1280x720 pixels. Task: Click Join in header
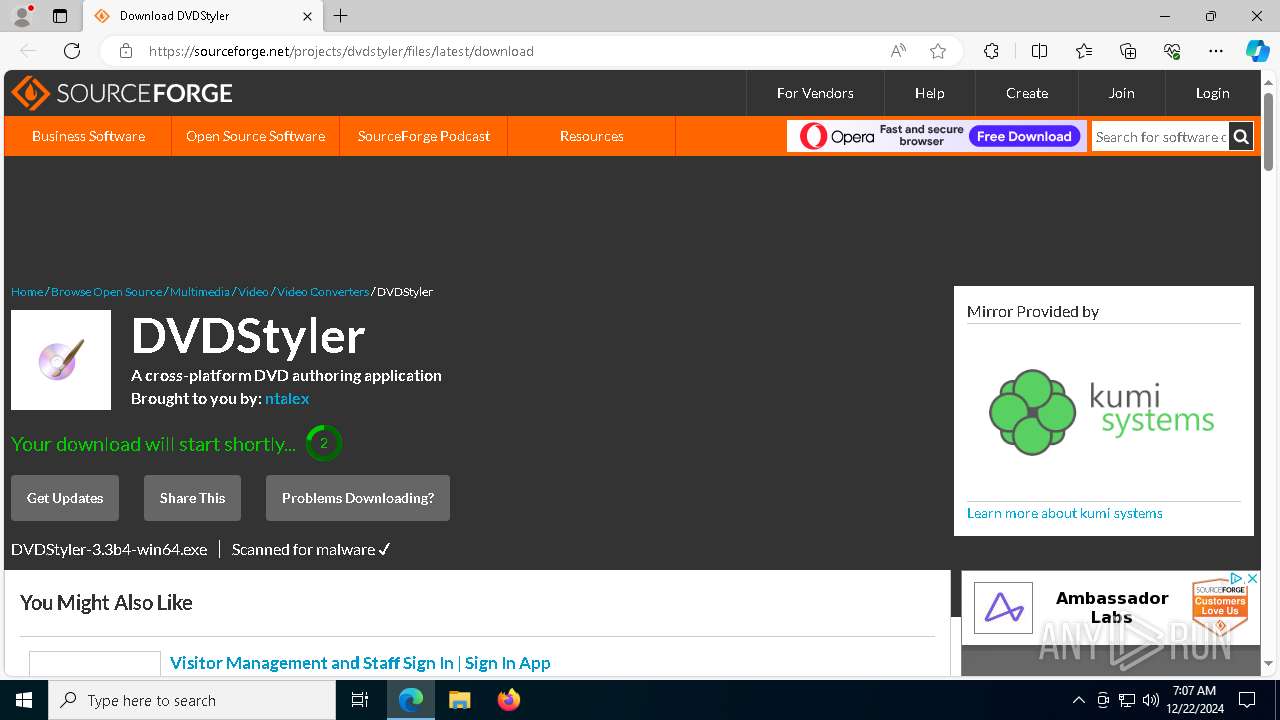point(1121,93)
